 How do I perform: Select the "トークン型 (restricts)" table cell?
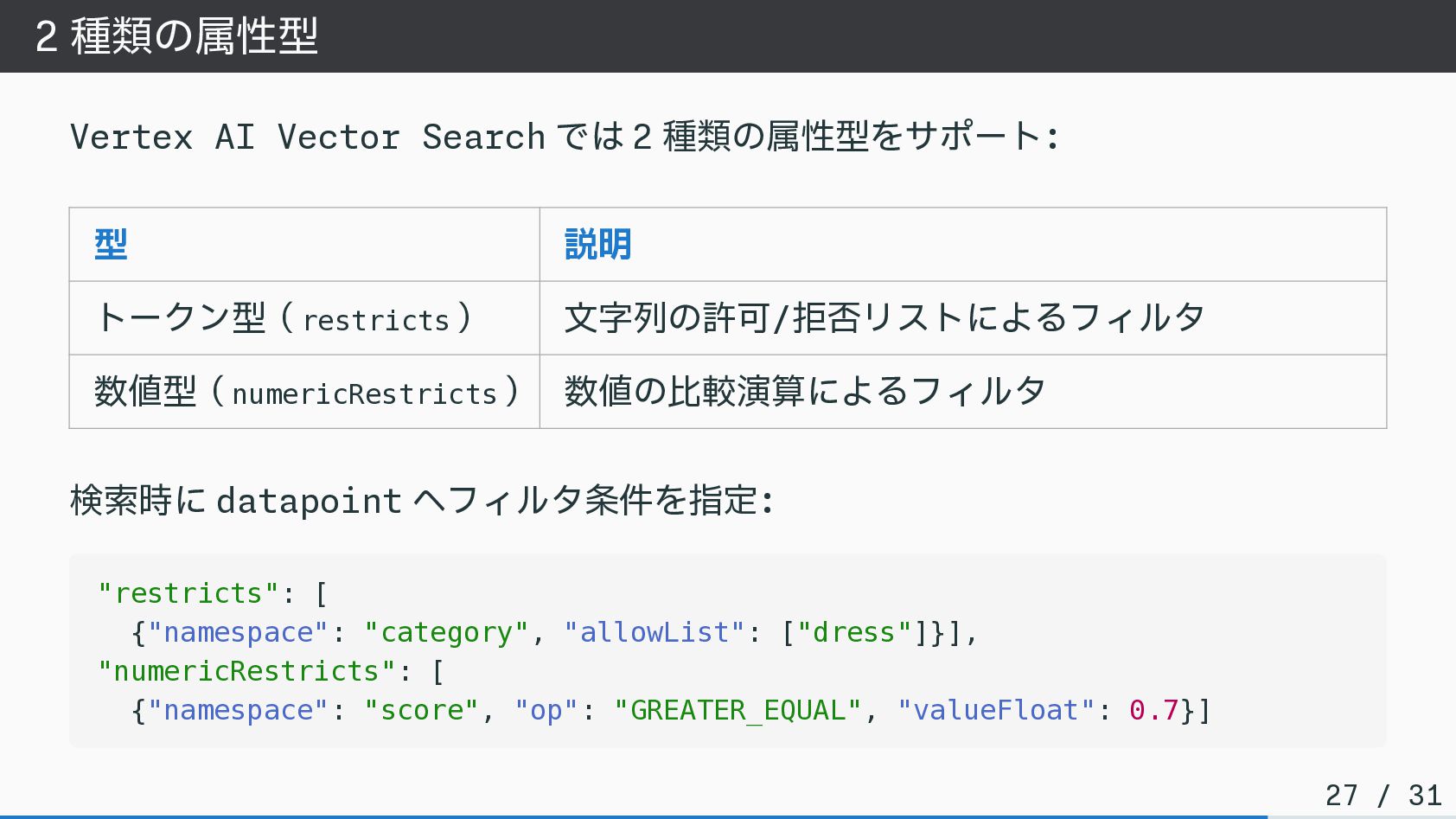click(283, 318)
